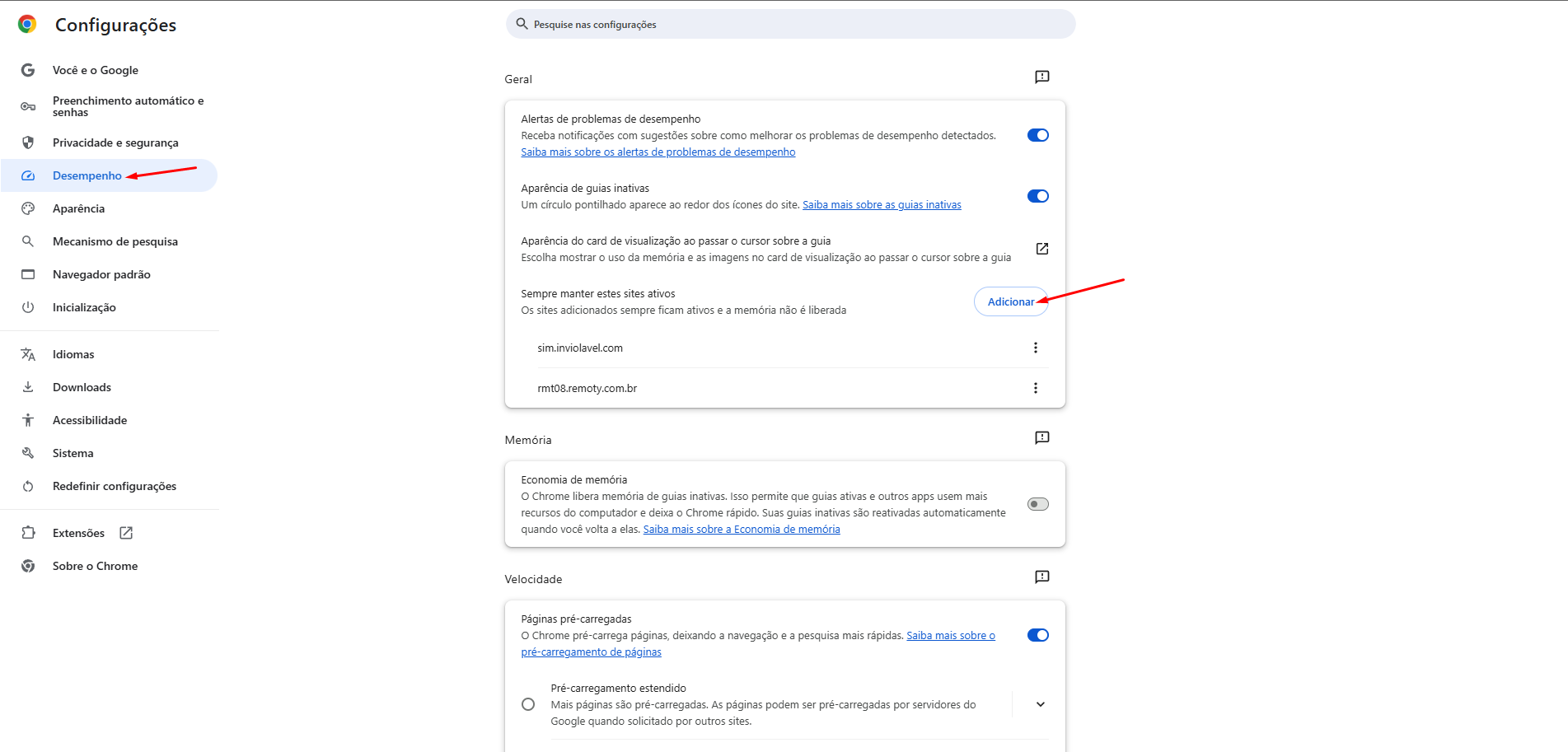Send feedback for the Memória section
The height and width of the screenshot is (752, 1568).
pos(1041,437)
